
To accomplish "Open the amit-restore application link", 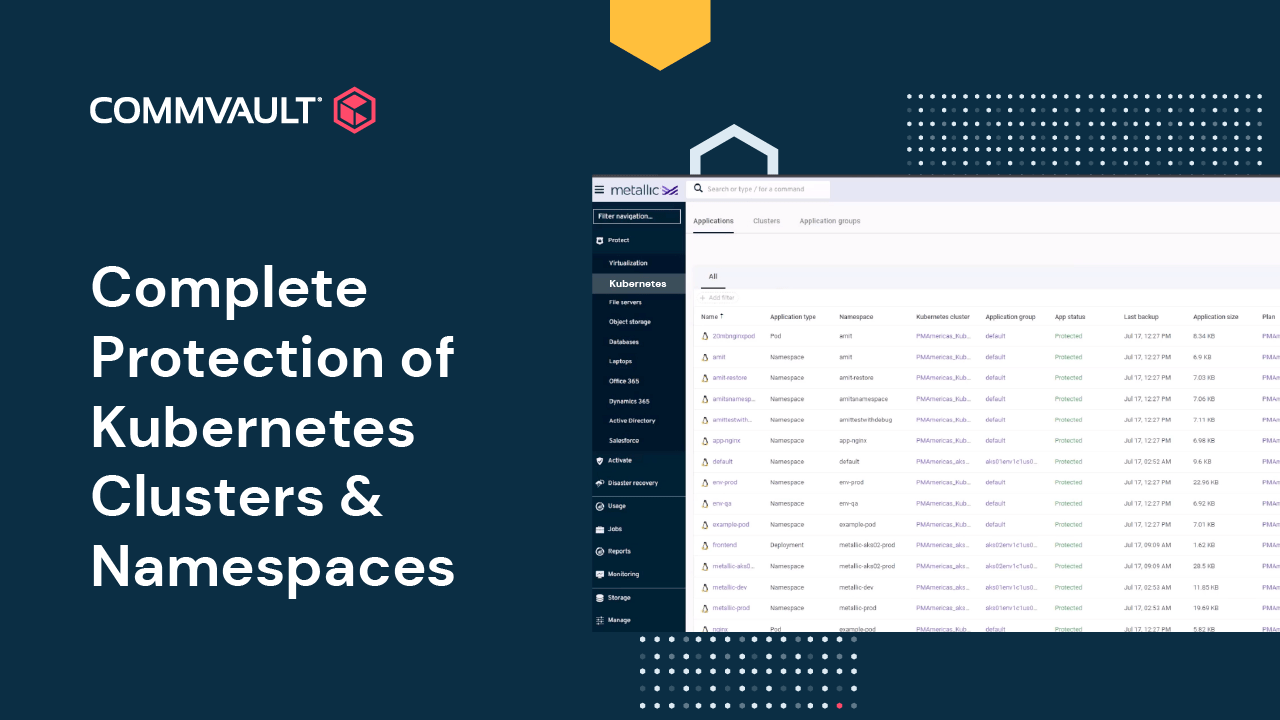I will click(x=730, y=378).
